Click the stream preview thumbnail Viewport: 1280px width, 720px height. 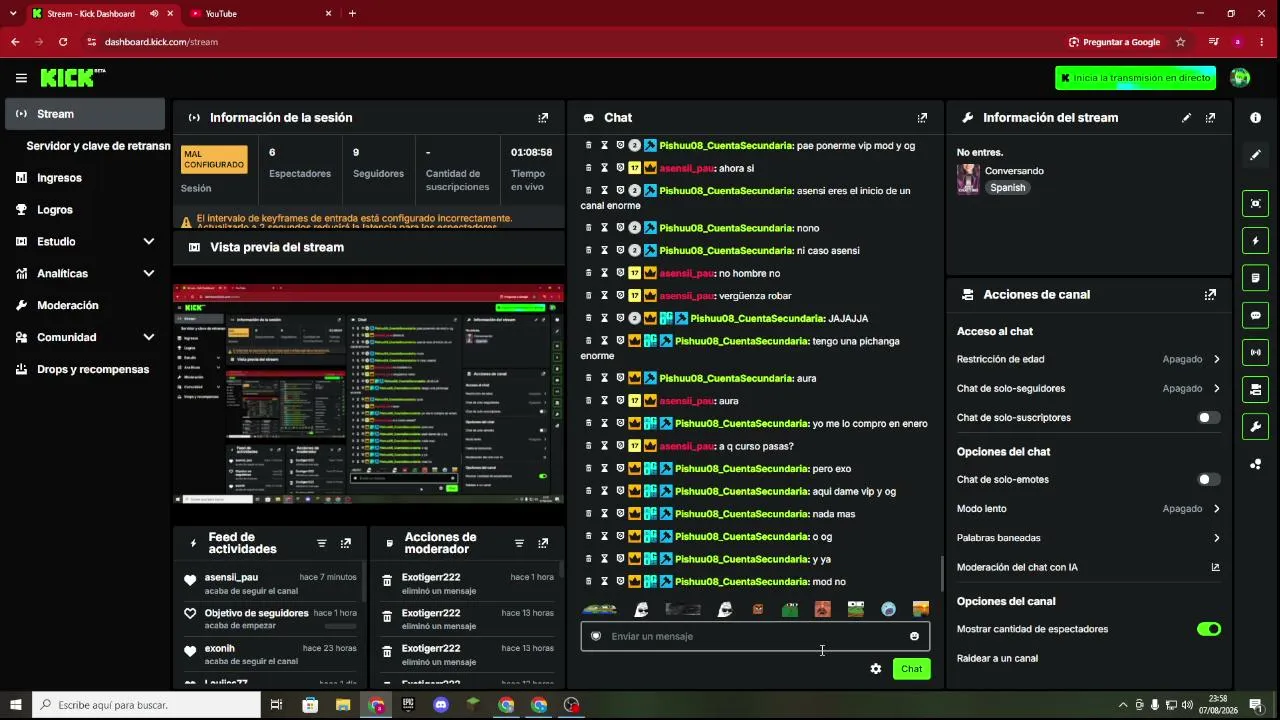point(369,395)
